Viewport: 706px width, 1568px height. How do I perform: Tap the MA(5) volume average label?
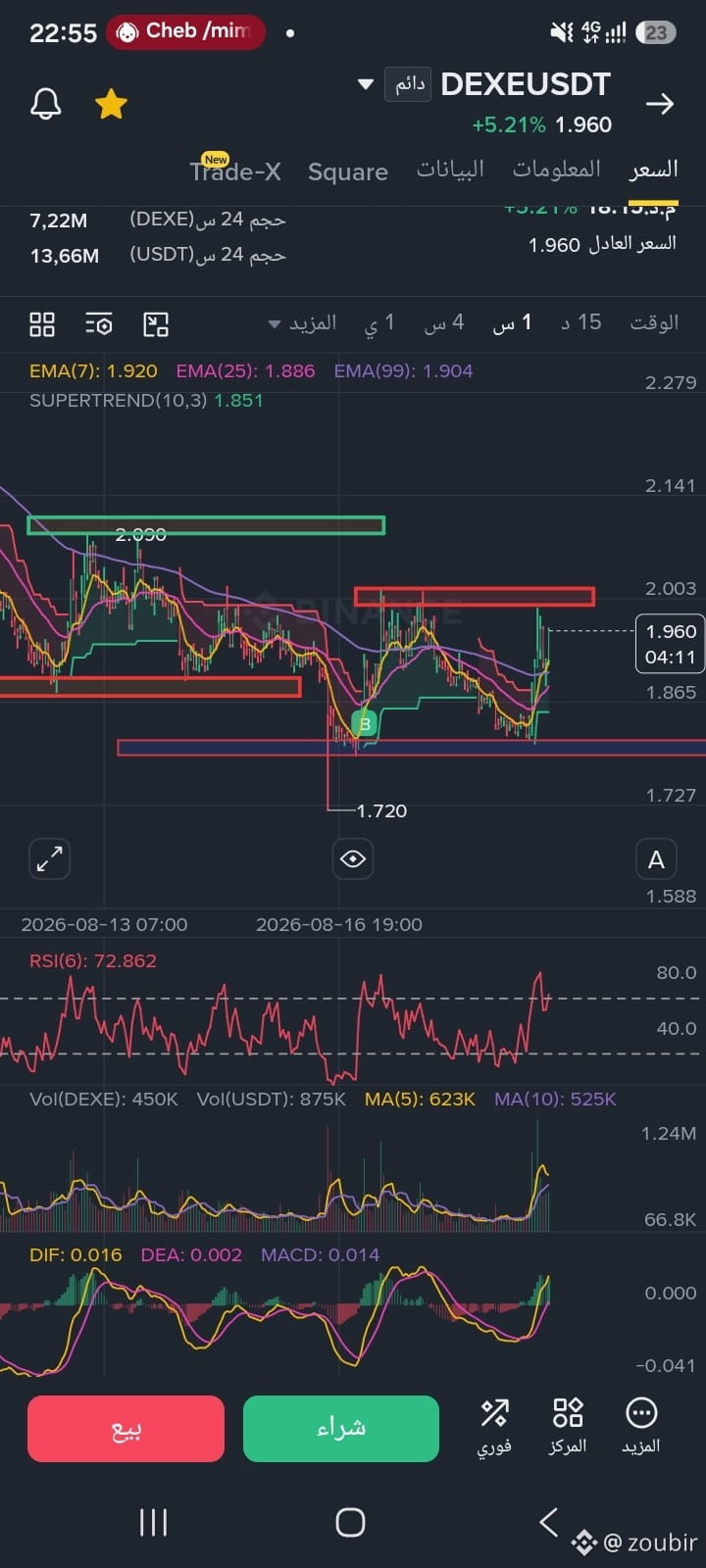(x=420, y=1099)
